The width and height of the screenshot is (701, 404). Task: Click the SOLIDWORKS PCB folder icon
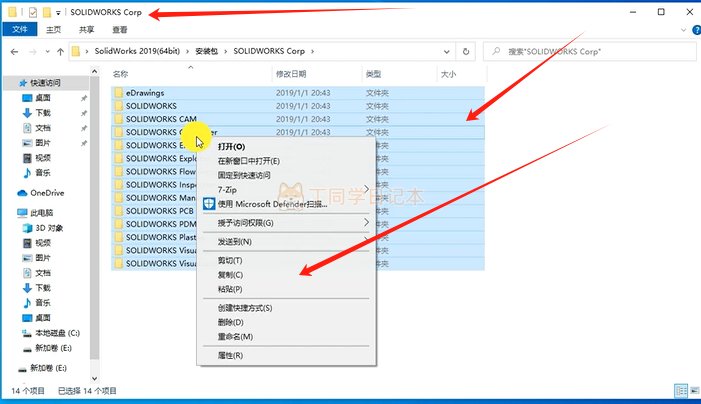(x=118, y=210)
